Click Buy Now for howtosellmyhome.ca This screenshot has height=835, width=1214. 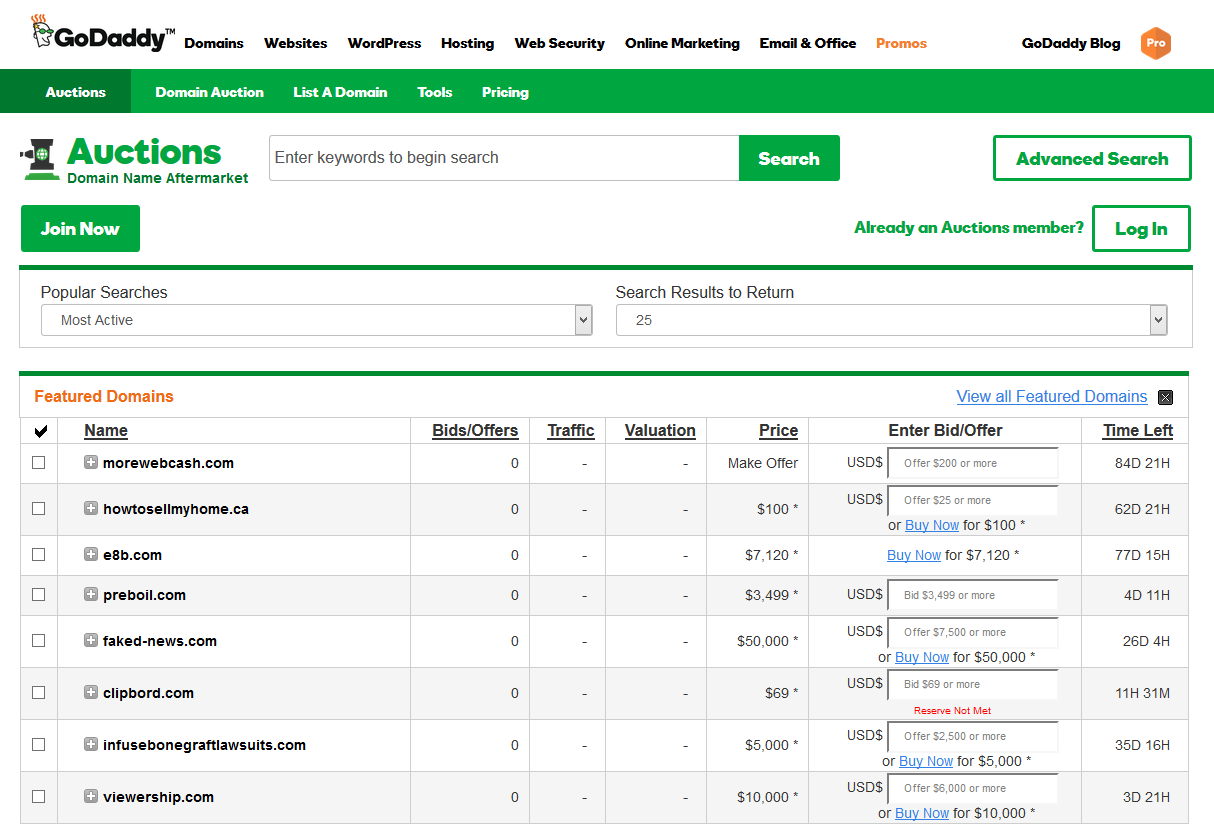[932, 525]
